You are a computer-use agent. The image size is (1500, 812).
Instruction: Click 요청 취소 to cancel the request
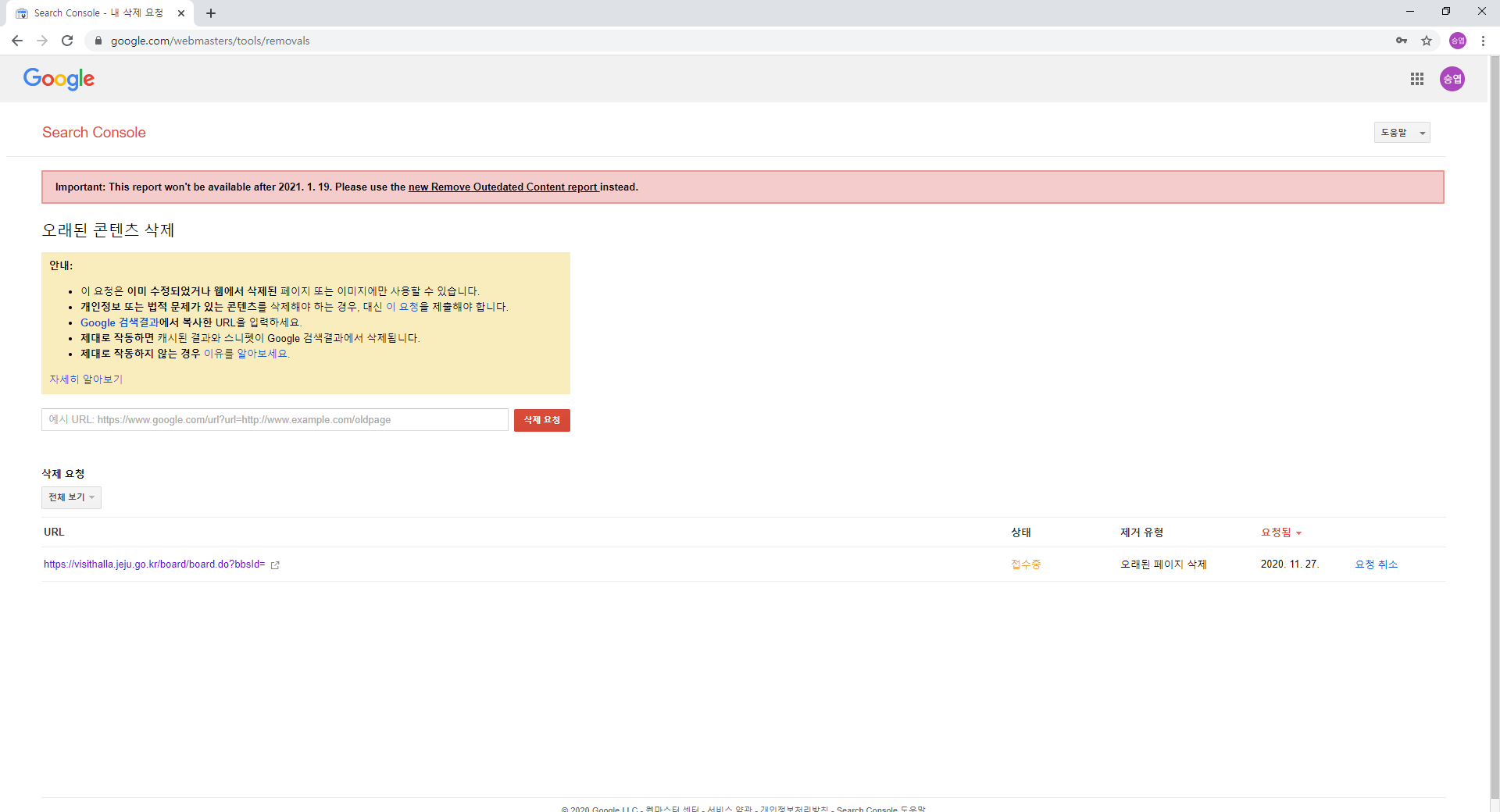pos(1377,564)
